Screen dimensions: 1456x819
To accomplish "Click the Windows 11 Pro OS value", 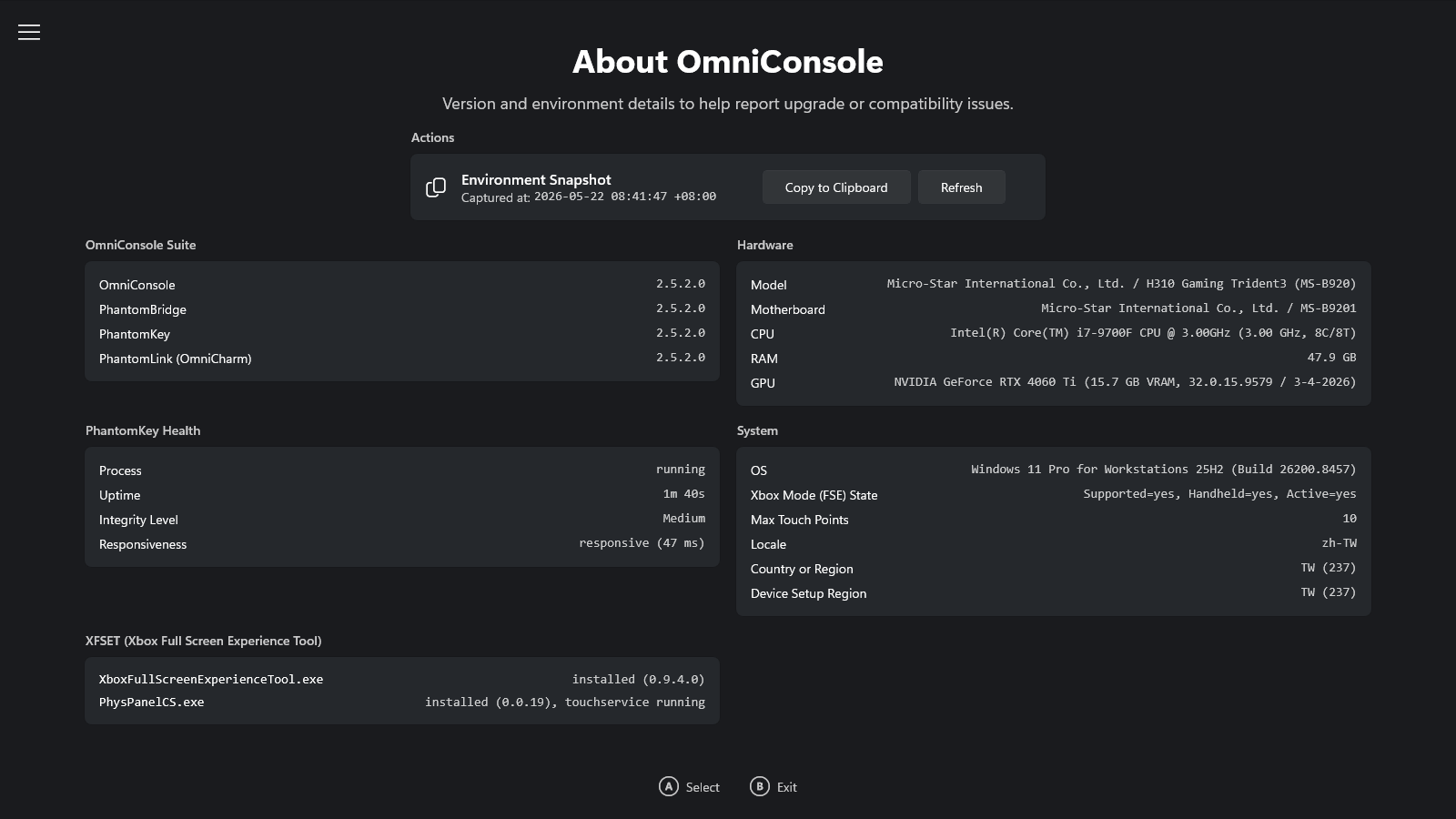I will tap(1164, 470).
